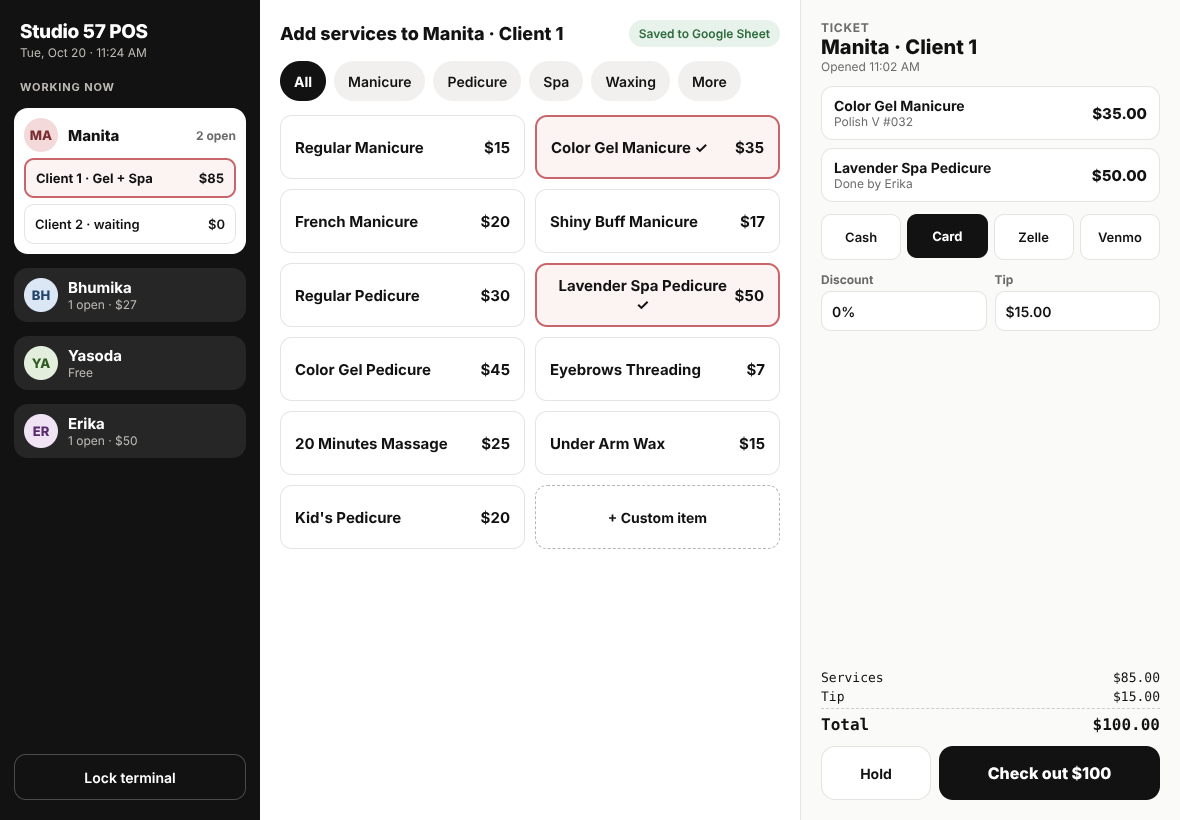This screenshot has width=1180, height=820.
Task: Select Bhumika staff card
Action: tap(129, 295)
